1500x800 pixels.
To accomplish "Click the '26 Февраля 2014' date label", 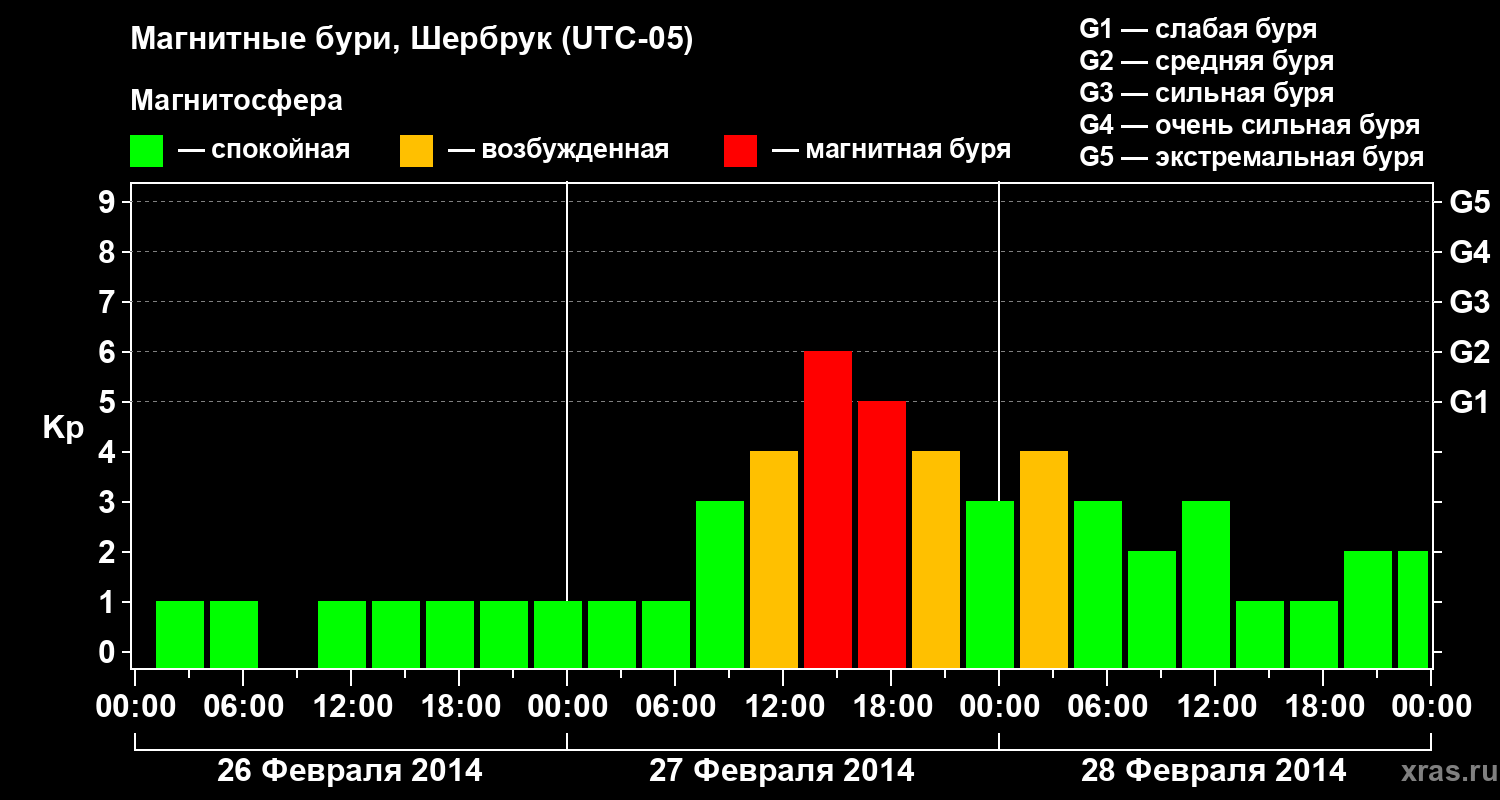I will point(350,771).
